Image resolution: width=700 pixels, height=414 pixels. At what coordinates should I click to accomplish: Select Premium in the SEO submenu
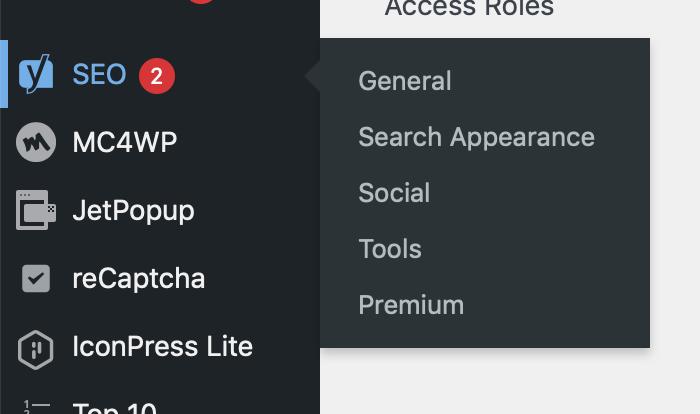coord(411,305)
